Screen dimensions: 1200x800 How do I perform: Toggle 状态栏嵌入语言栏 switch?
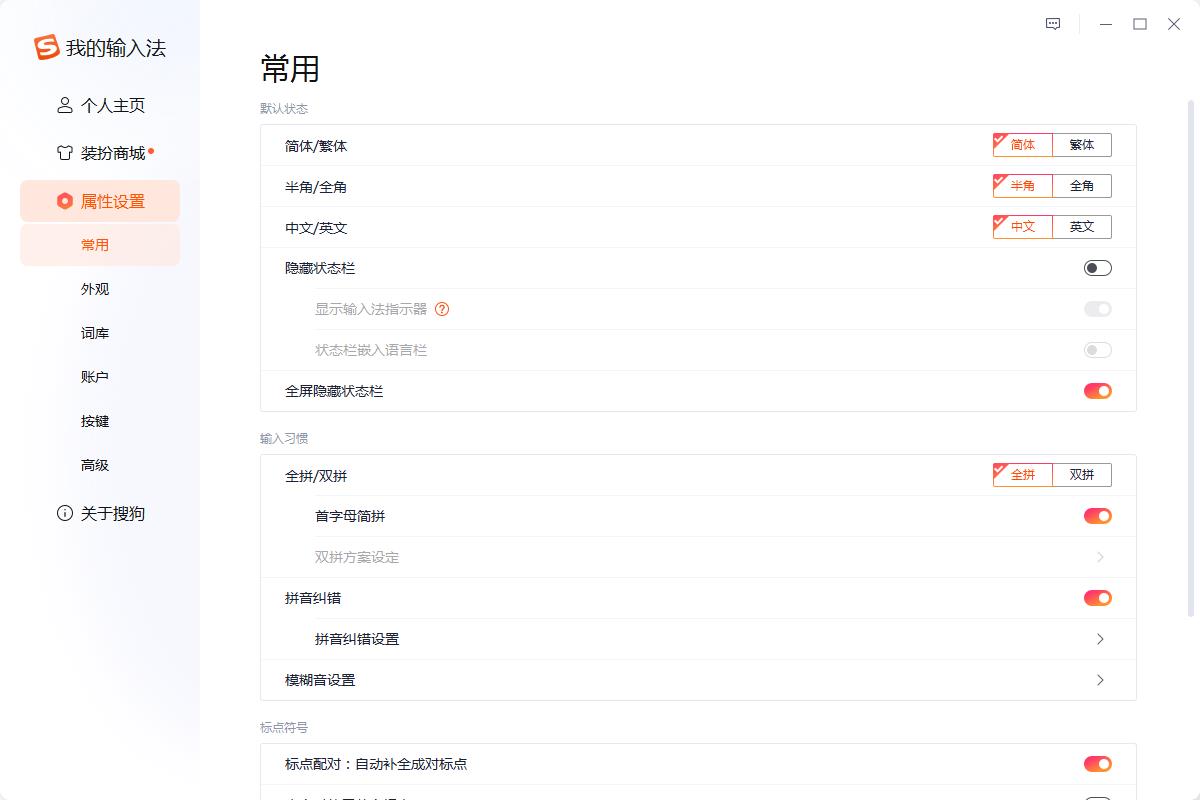(1098, 350)
